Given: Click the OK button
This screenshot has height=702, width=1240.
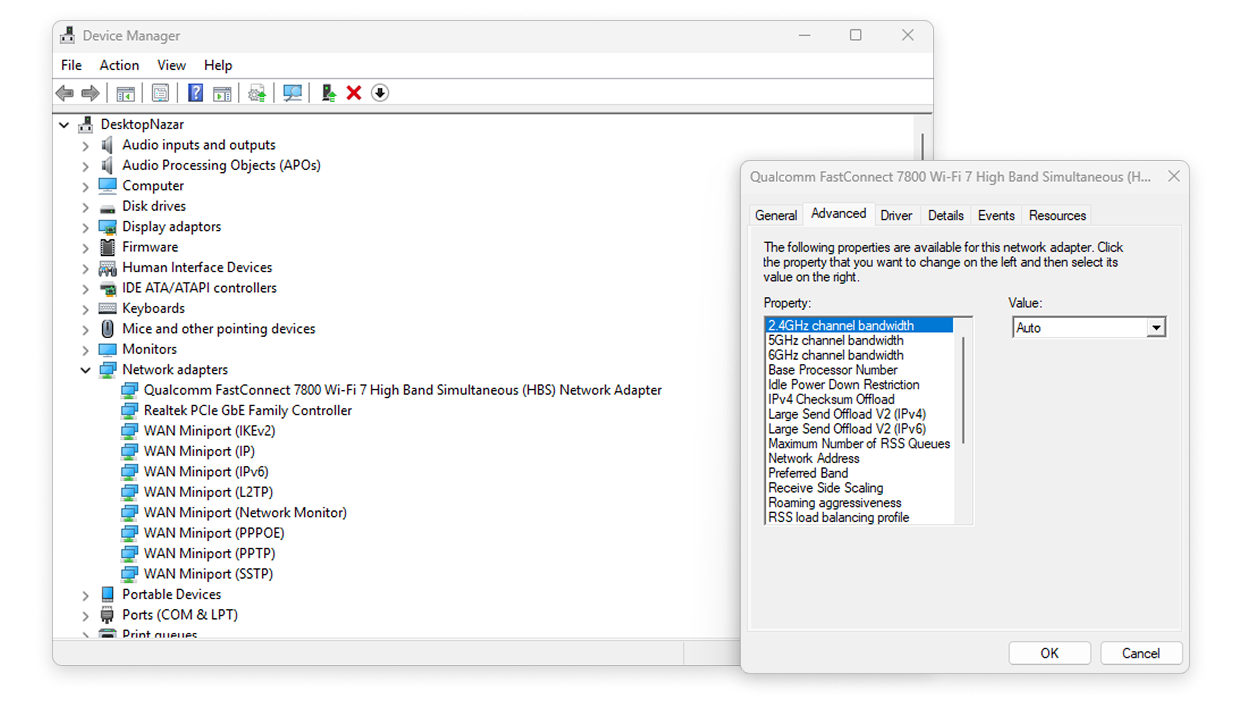Looking at the screenshot, I should (x=1049, y=652).
